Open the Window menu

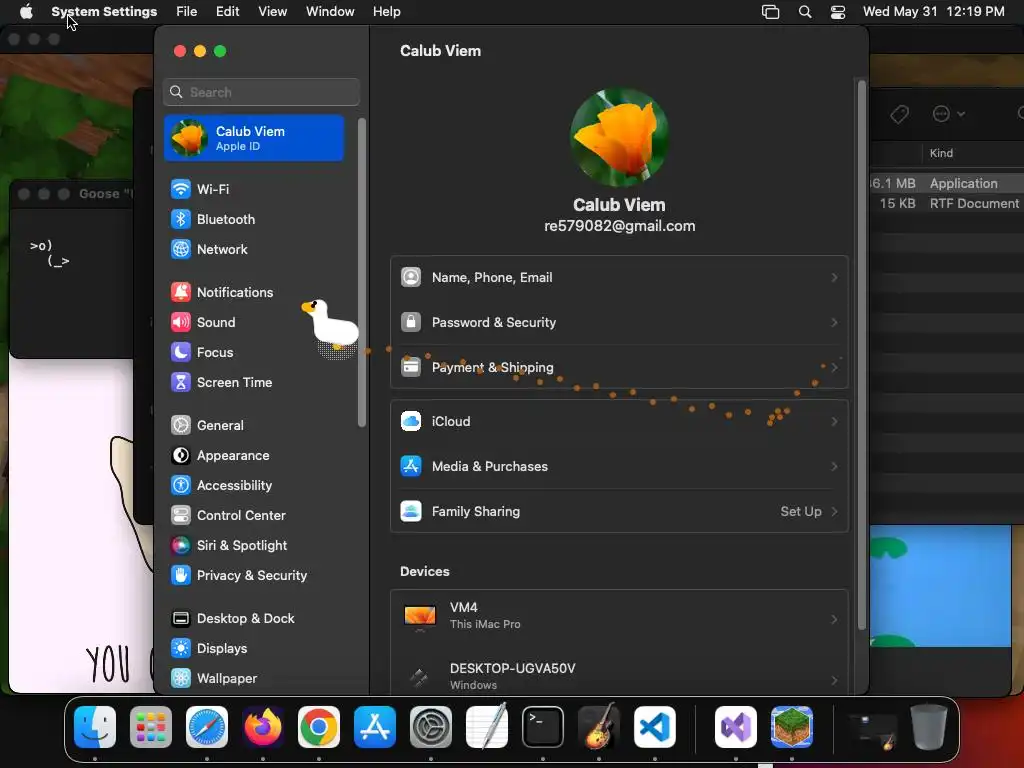[330, 12]
